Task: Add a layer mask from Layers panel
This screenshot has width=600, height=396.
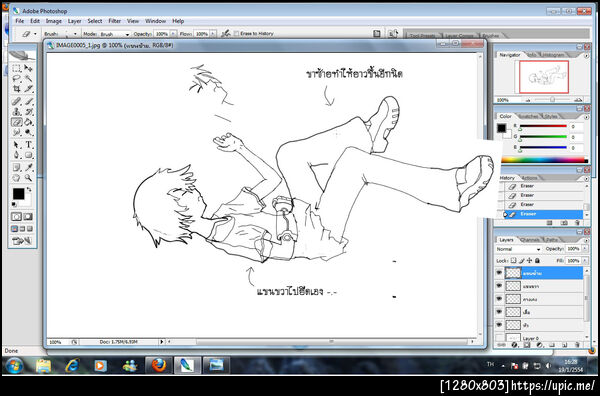Action: [527, 344]
